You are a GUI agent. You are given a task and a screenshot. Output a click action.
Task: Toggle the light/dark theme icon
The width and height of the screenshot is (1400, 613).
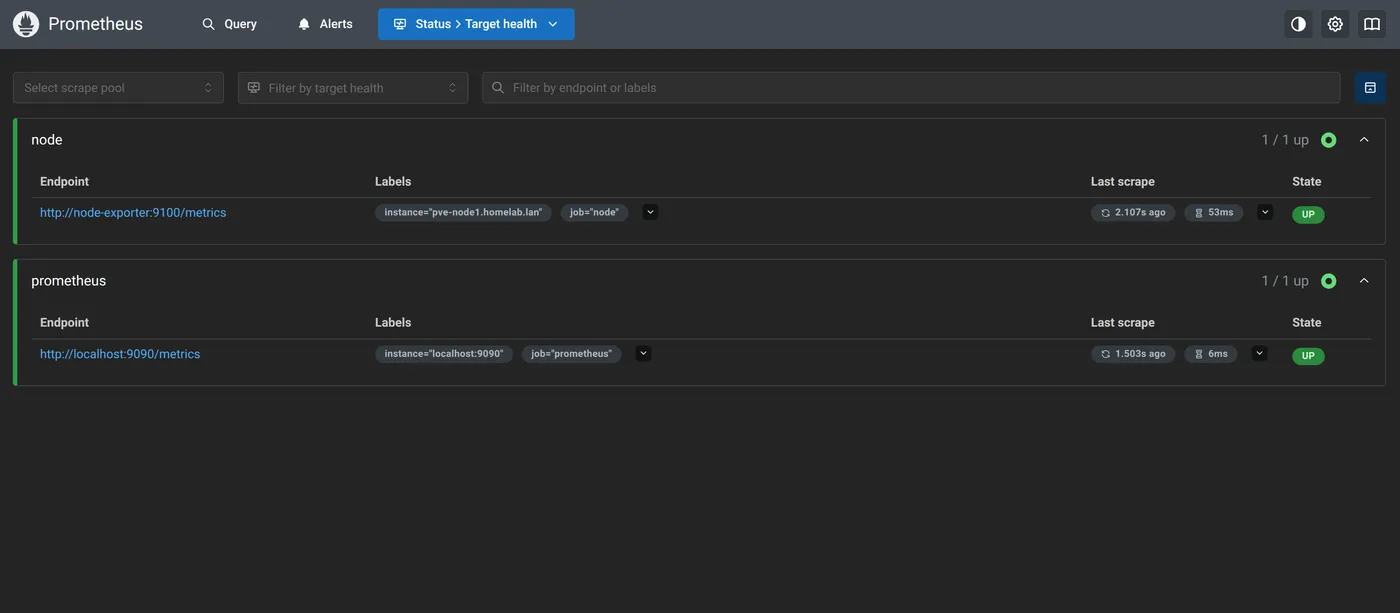pos(1298,24)
